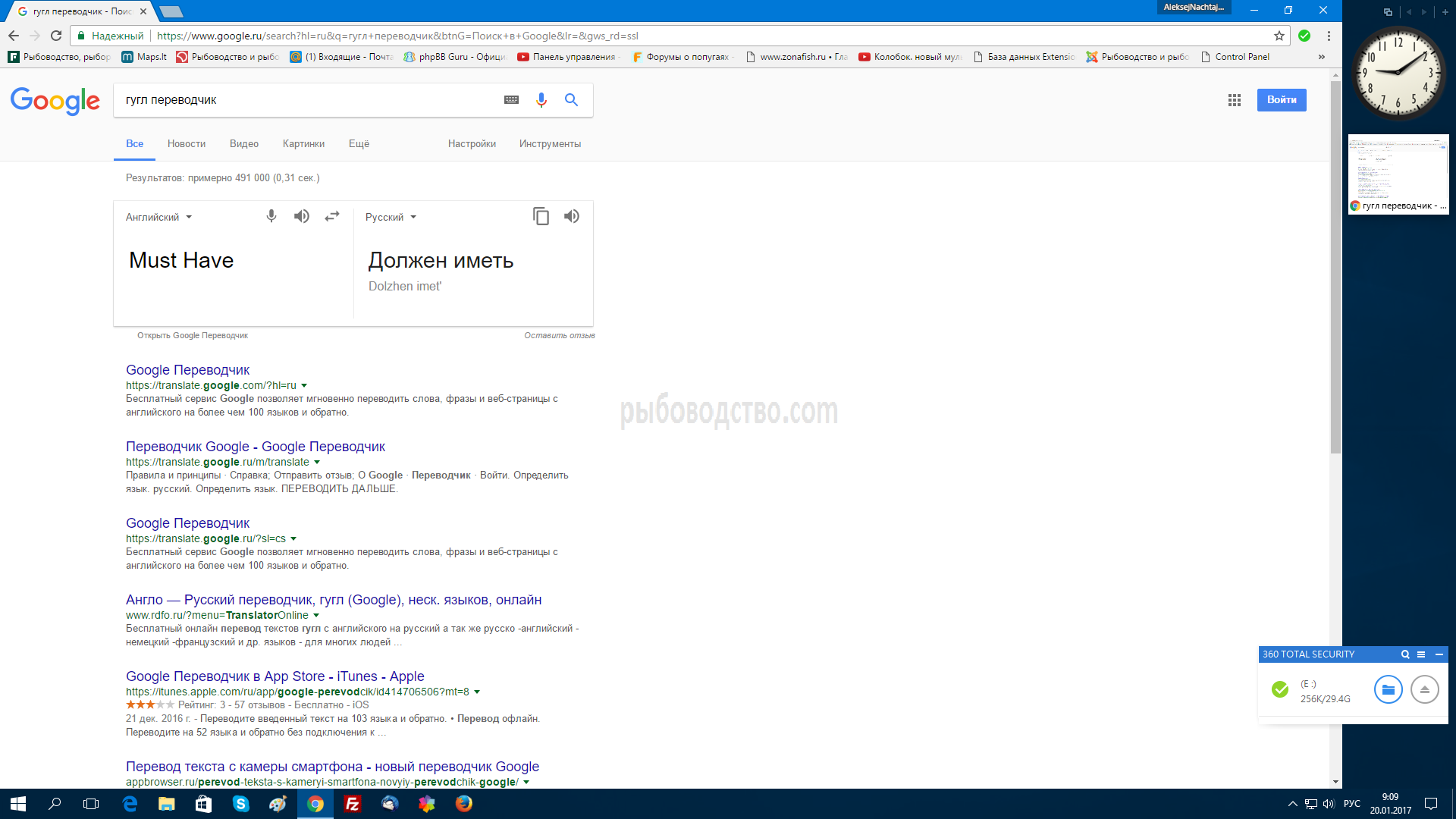Click Оставить отзыв link
The width and height of the screenshot is (1456, 819).
click(560, 335)
